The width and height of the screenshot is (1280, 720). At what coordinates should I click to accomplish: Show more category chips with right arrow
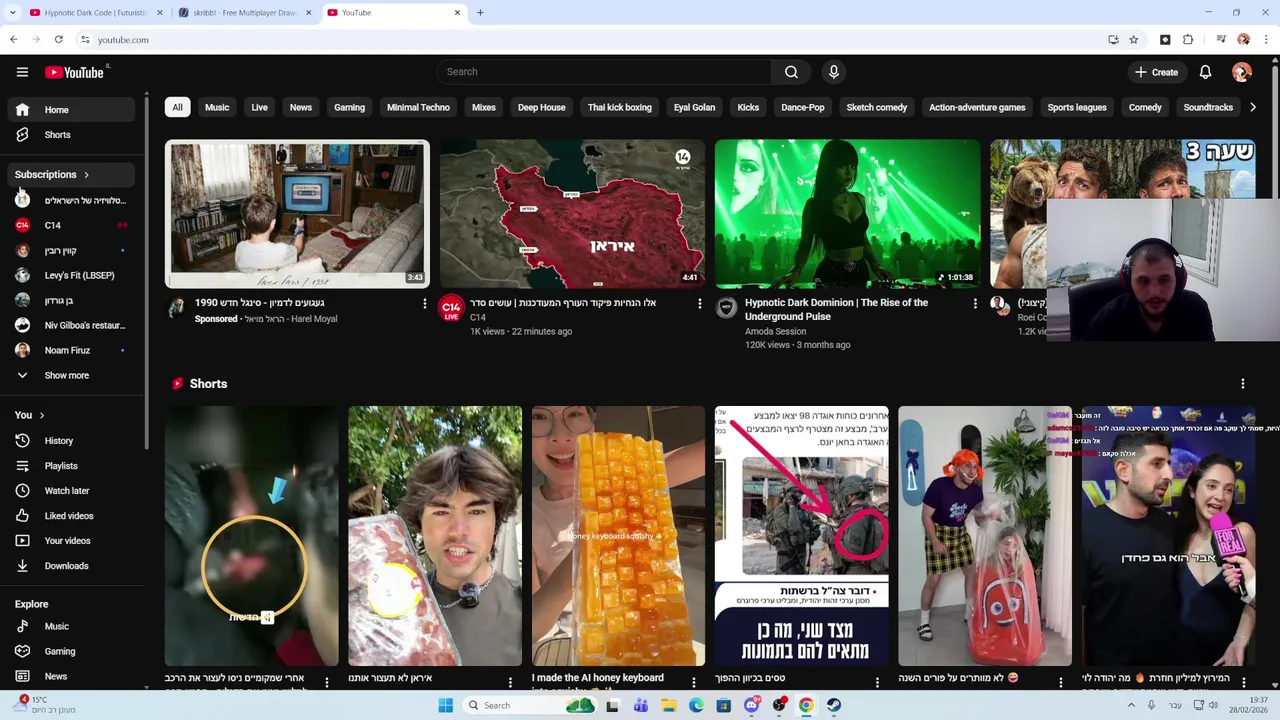click(x=1253, y=107)
